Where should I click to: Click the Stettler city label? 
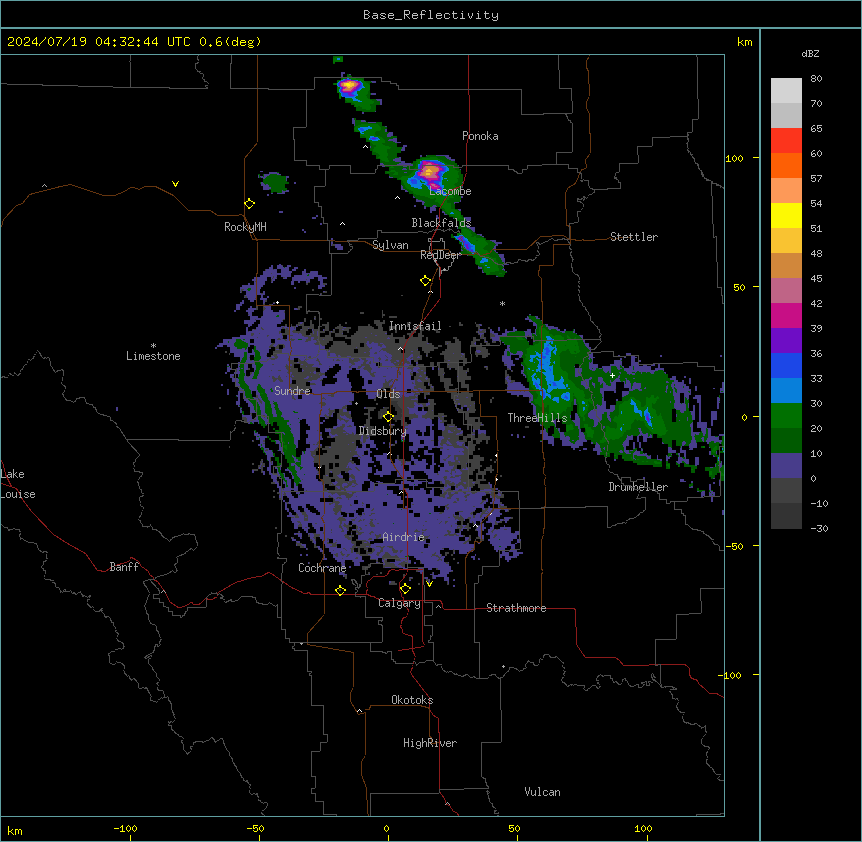point(634,237)
